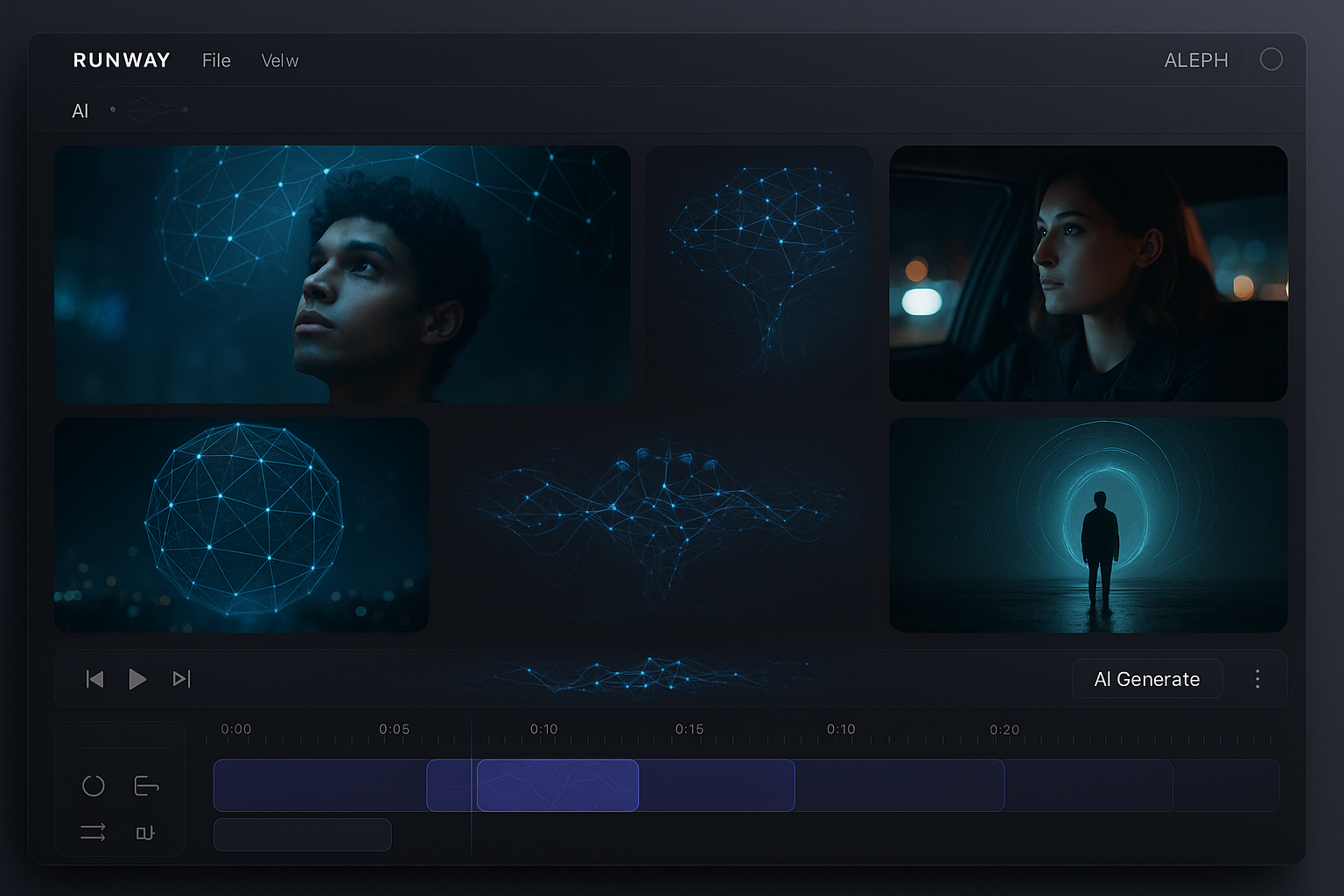Viewport: 1344px width, 896px height.
Task: Click the circular profile icon
Action: (x=1270, y=59)
